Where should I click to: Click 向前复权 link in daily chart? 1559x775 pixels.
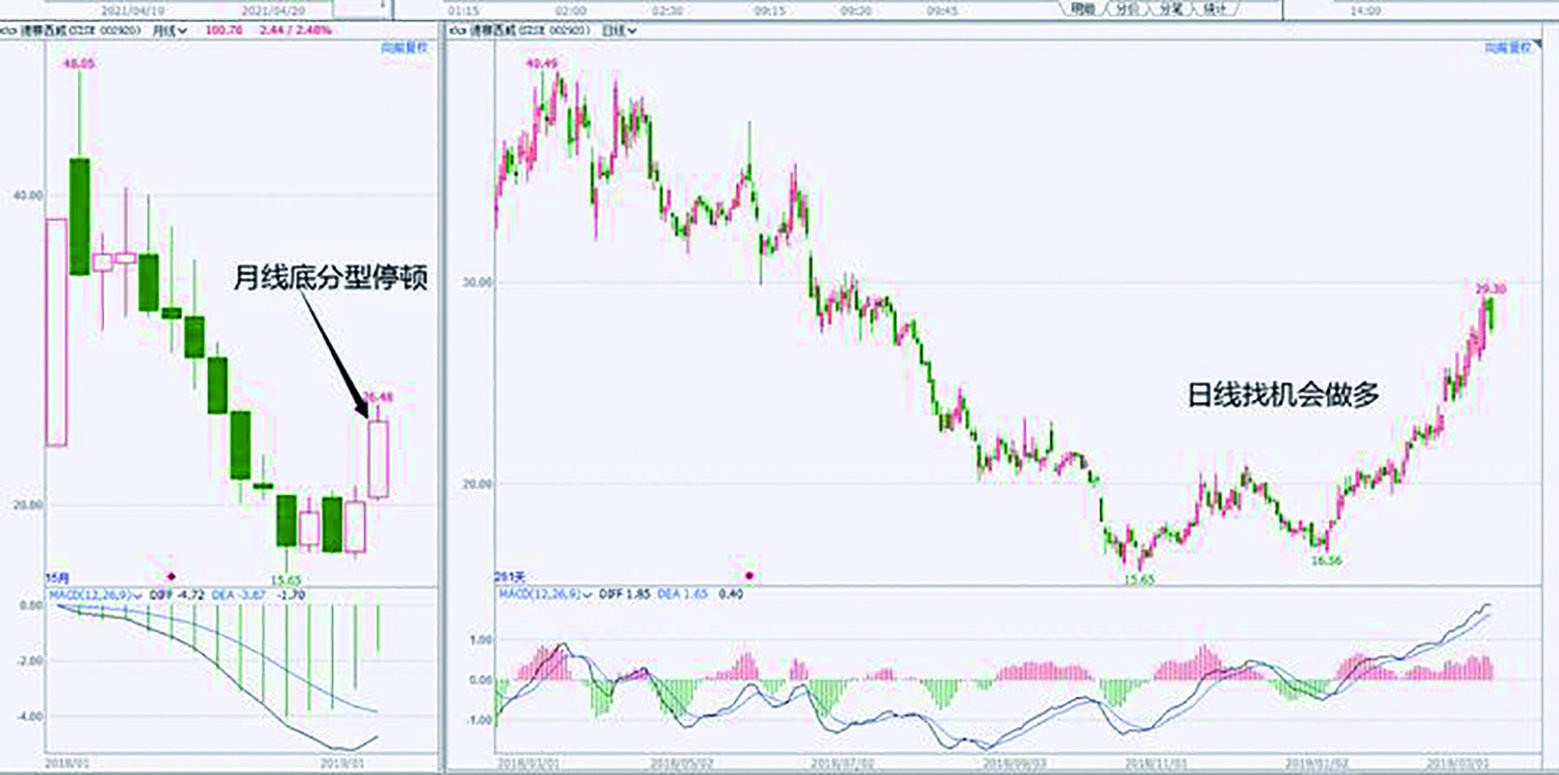point(1505,48)
